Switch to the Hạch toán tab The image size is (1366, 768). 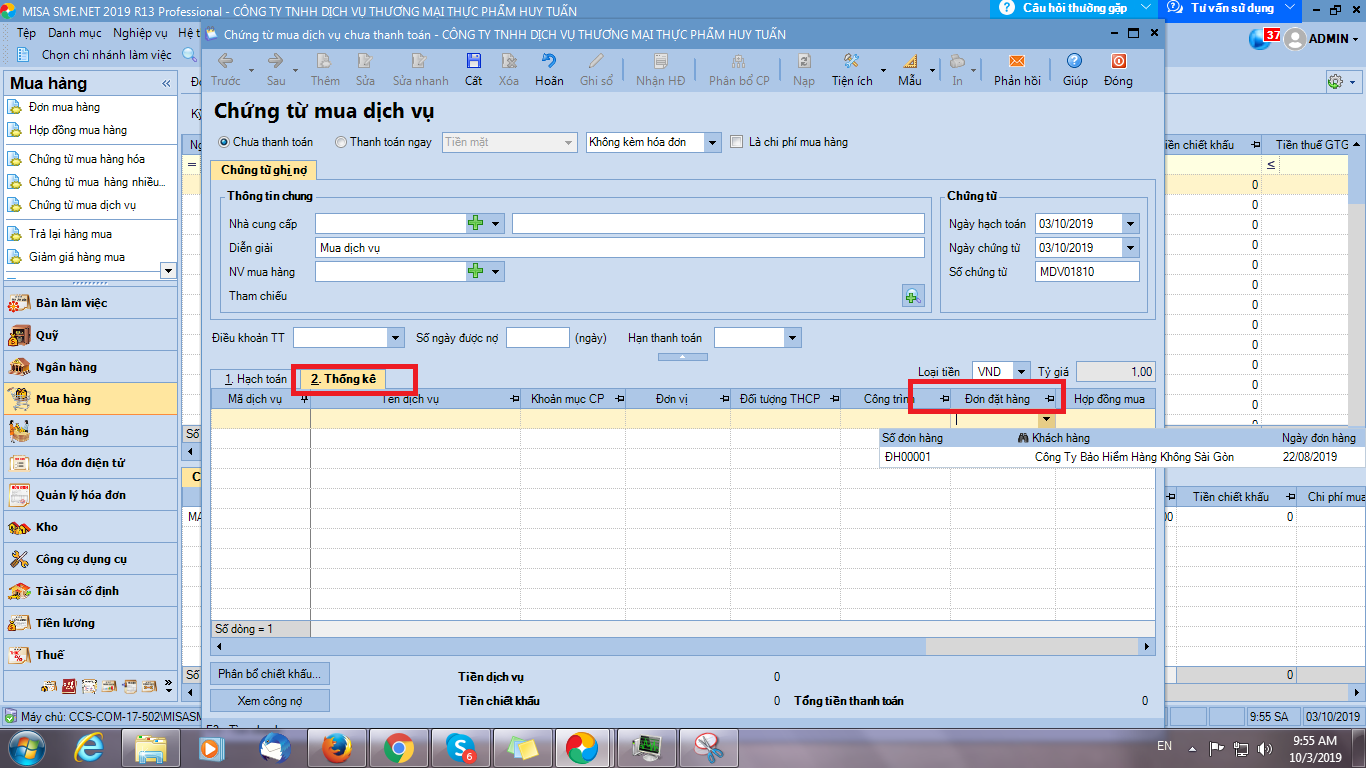pyautogui.click(x=256, y=379)
